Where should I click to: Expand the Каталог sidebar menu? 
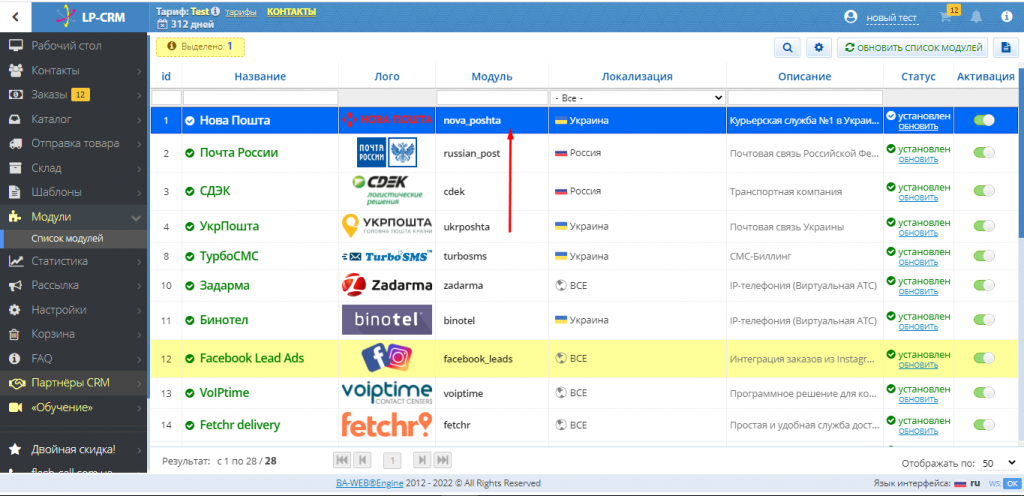click(74, 119)
